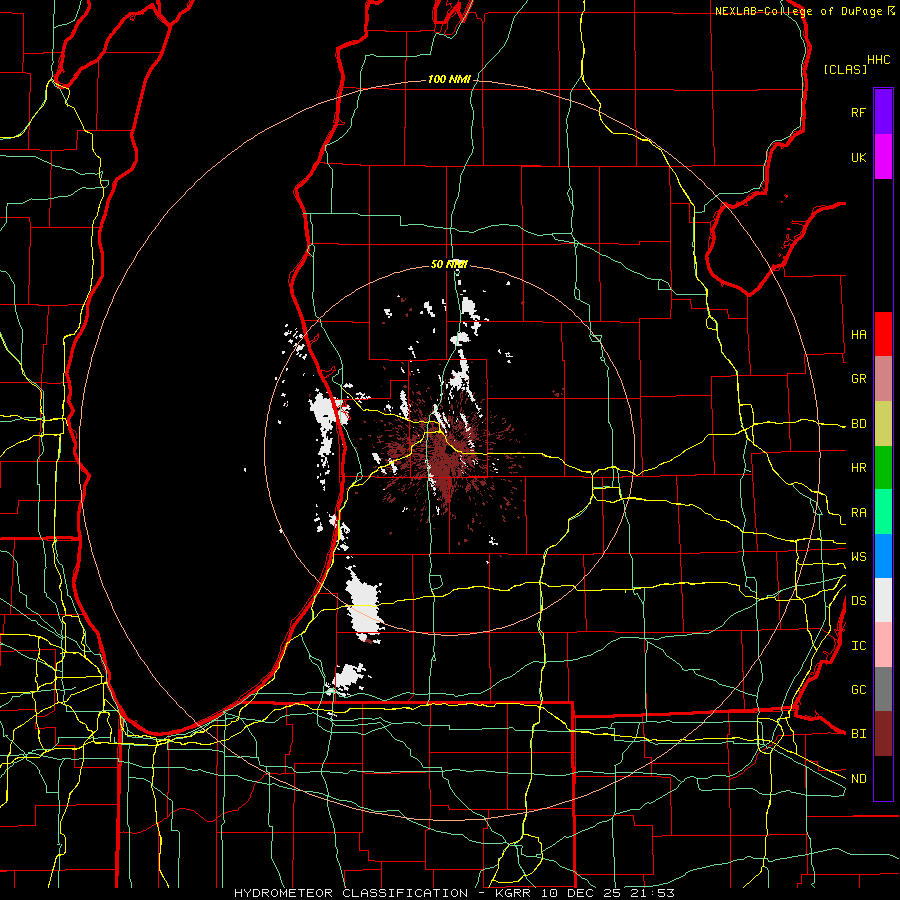Click the gray GC legend swatch
The width and height of the screenshot is (900, 900).
tap(883, 689)
